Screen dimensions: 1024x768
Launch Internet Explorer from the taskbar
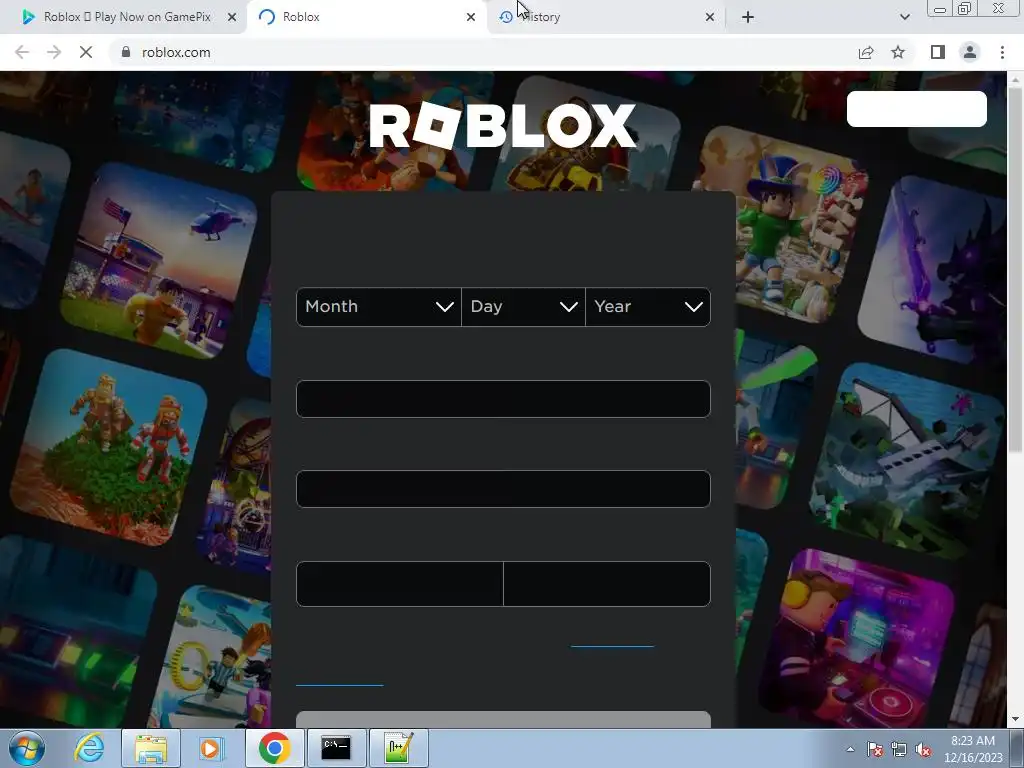coord(89,748)
